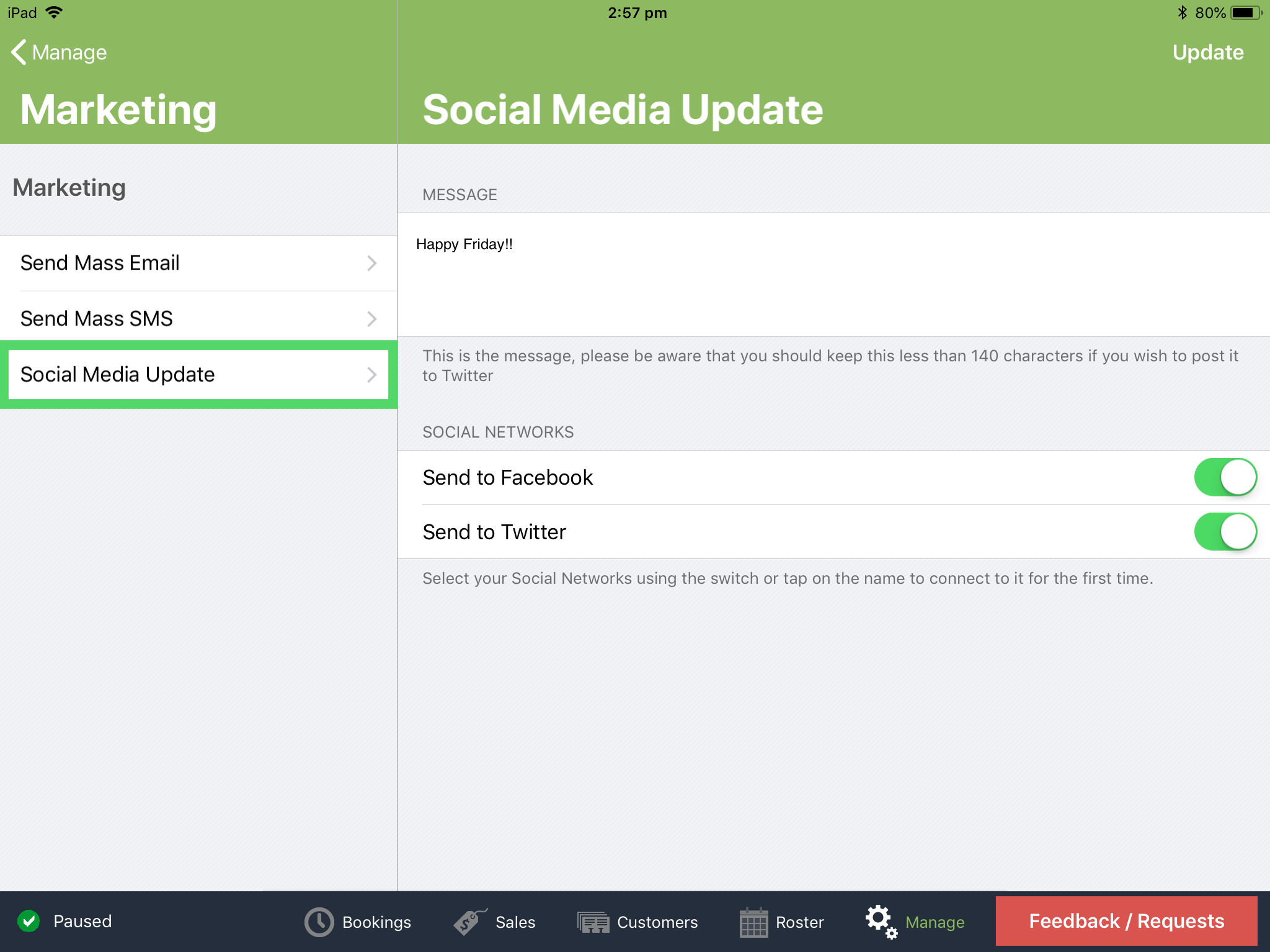The height and width of the screenshot is (952, 1270).
Task: Disable Send to Facebook
Action: pos(1225,477)
